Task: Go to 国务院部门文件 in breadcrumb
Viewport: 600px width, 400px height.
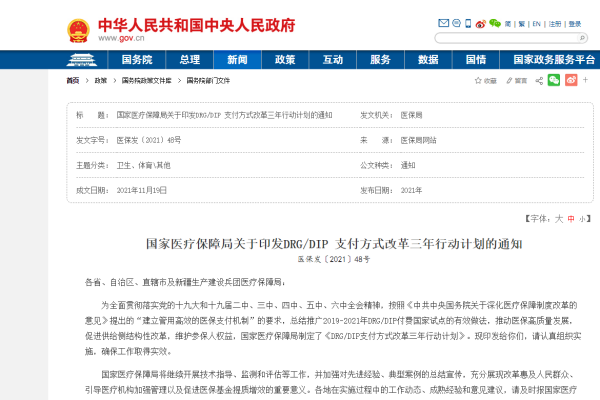Action: pyautogui.click(x=208, y=80)
